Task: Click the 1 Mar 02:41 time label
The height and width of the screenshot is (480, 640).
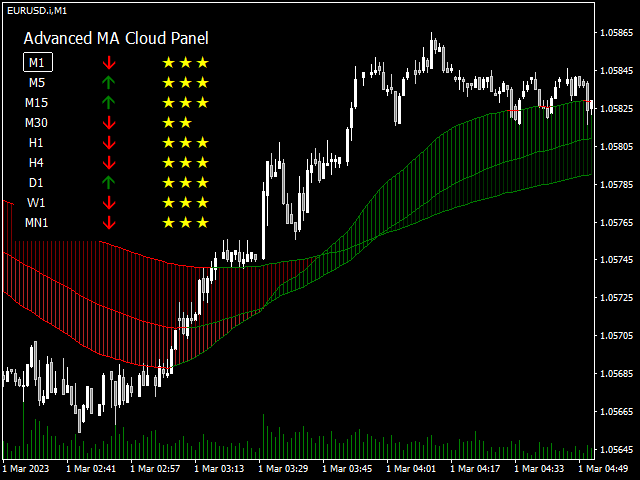Action: [x=91, y=469]
